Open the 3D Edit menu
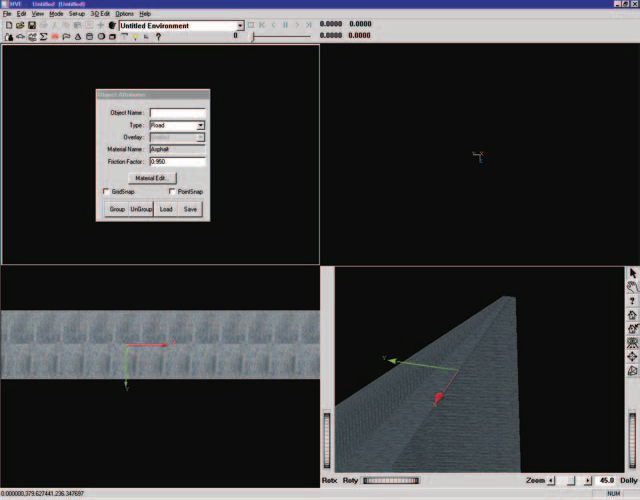 click(x=100, y=14)
